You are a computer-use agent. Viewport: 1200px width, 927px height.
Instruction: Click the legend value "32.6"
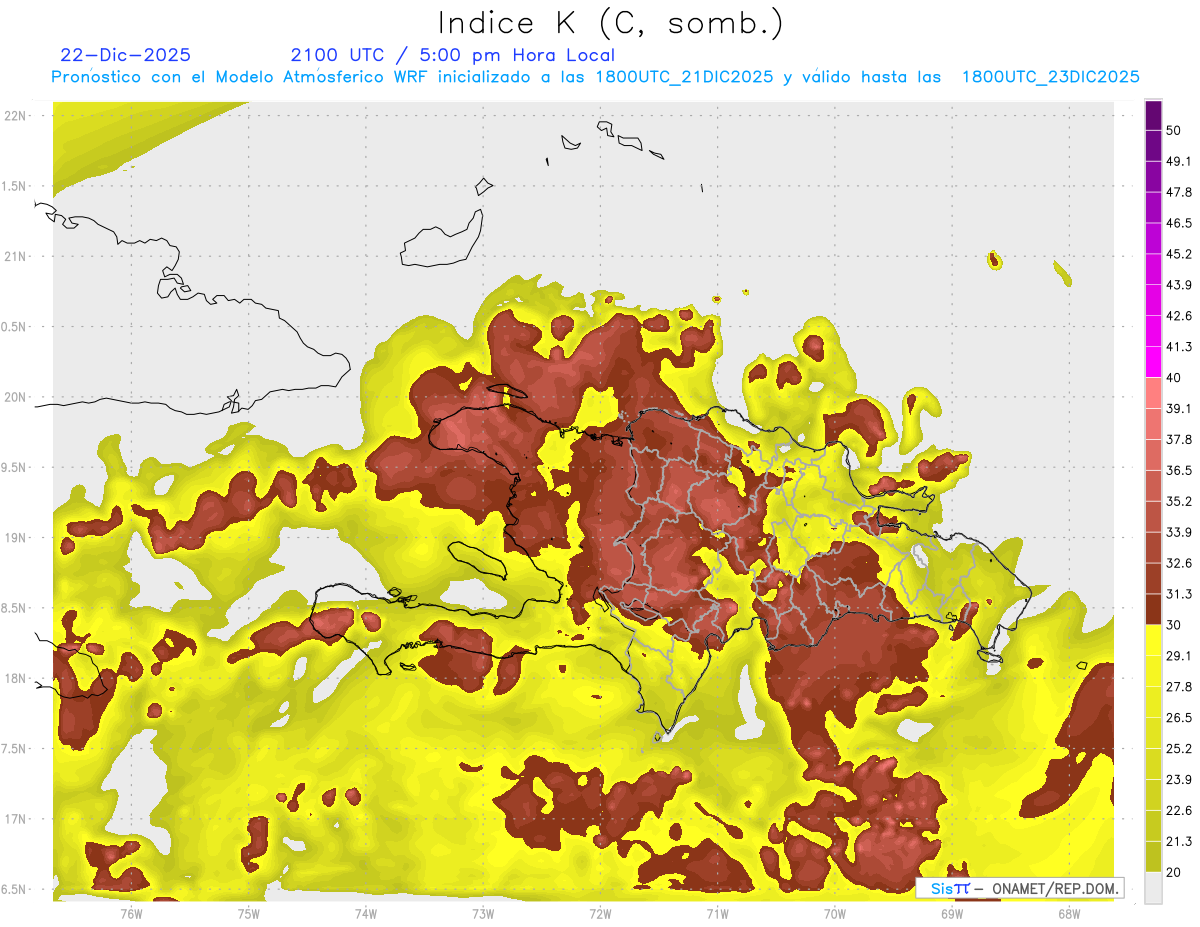tap(1179, 563)
